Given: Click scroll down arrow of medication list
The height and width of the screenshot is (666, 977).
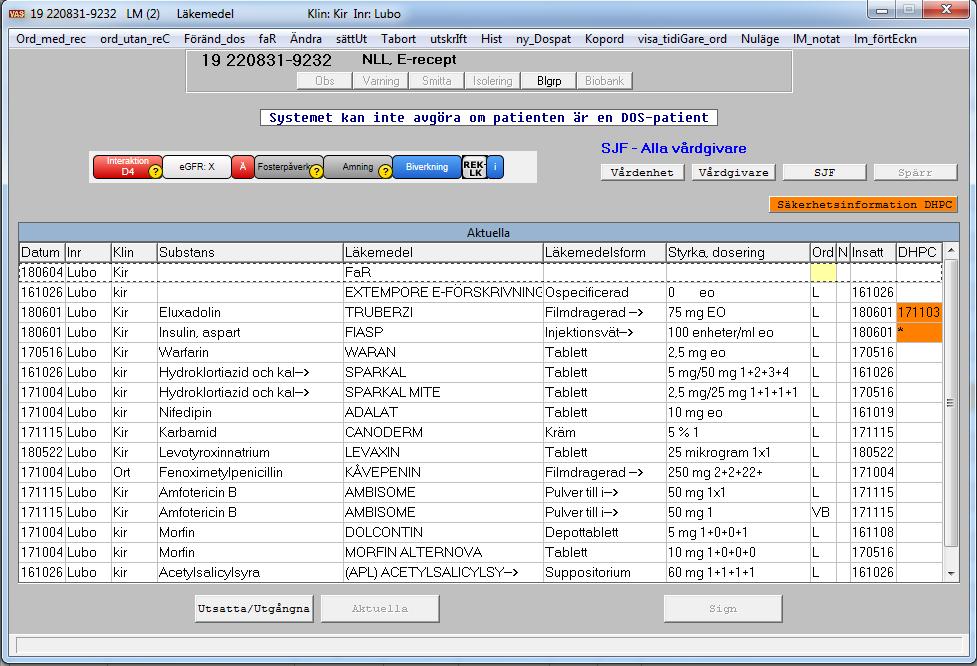Looking at the screenshot, I should click(x=951, y=573).
